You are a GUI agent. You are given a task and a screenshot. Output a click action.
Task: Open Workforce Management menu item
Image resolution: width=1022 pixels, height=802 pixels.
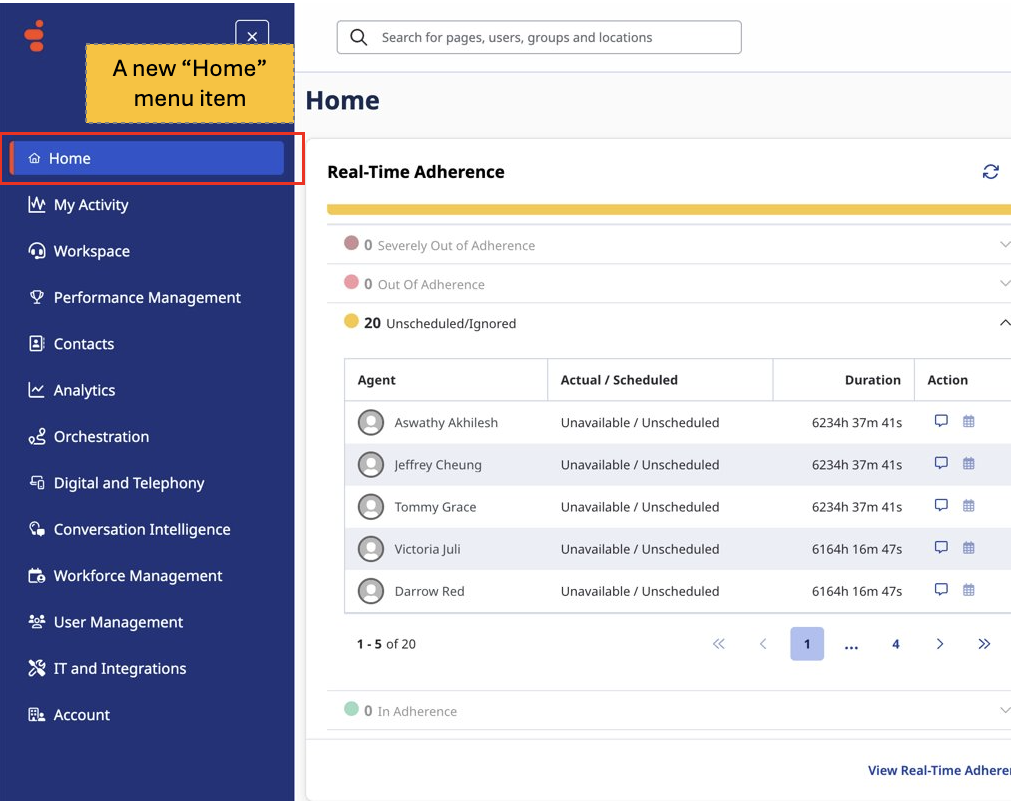pyautogui.click(x=137, y=576)
